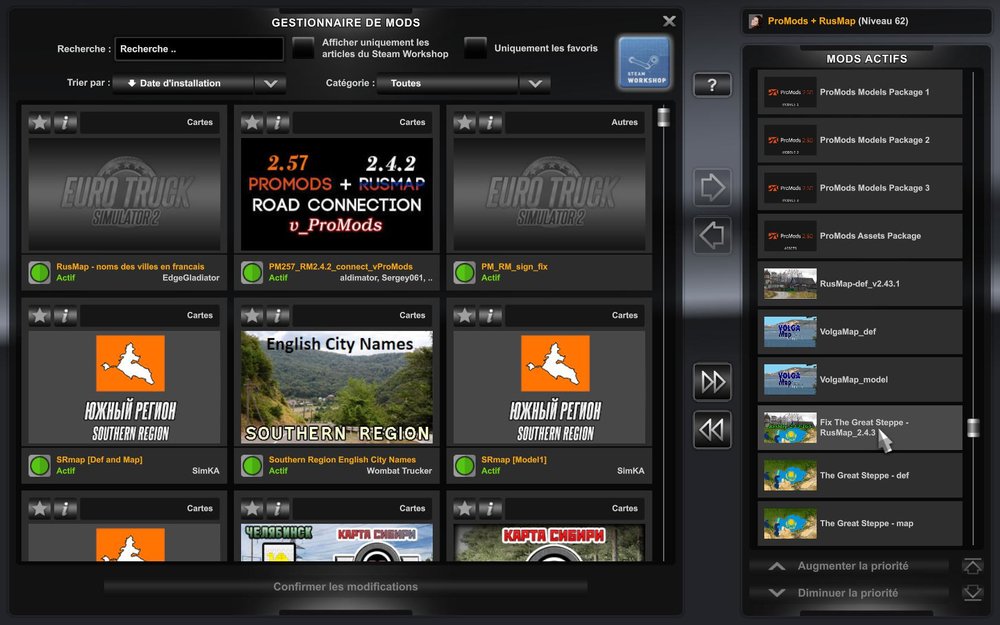Star the card with ЧЕЛЯБИНСК thumbnail

pos(252,508)
